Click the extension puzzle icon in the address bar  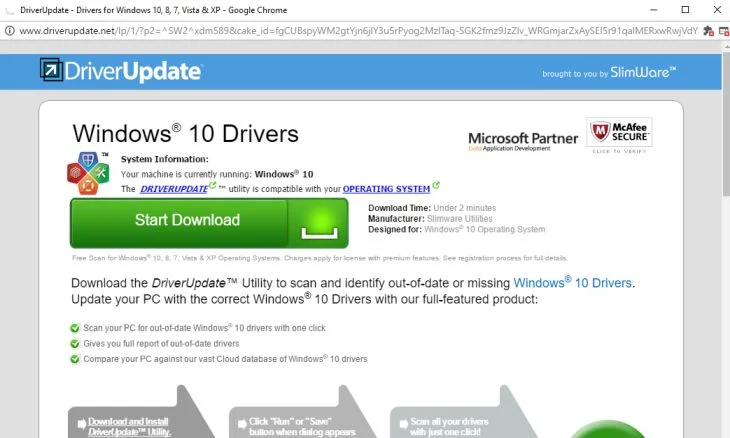click(708, 31)
